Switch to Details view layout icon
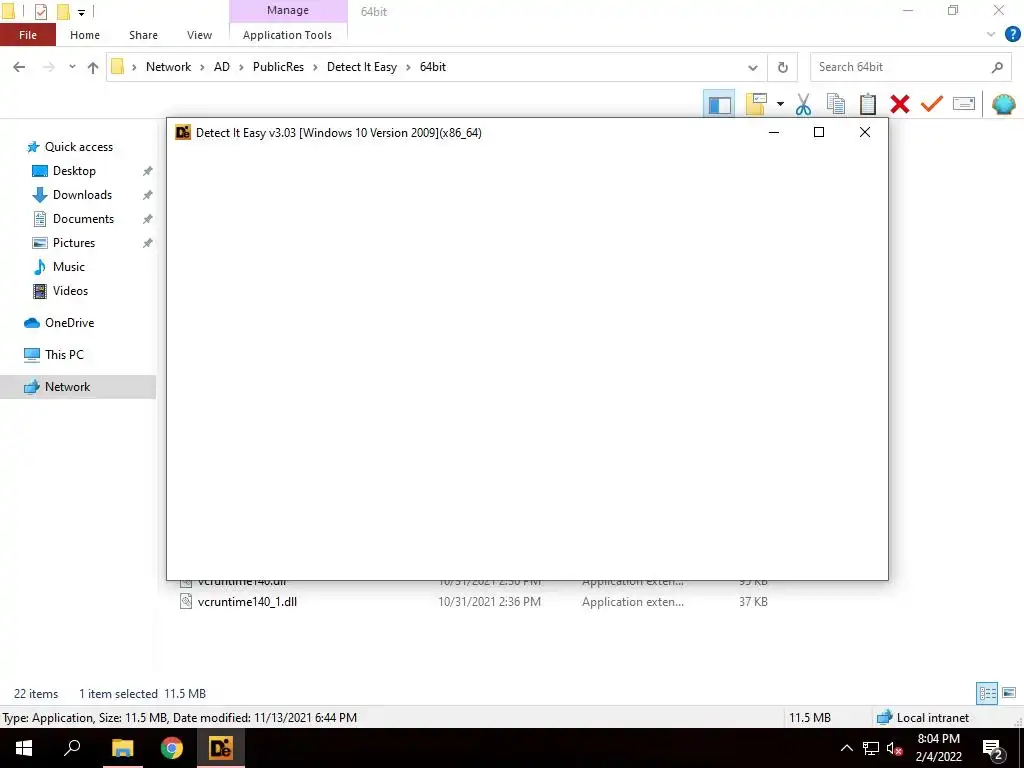The width and height of the screenshot is (1024, 768). tap(987, 693)
